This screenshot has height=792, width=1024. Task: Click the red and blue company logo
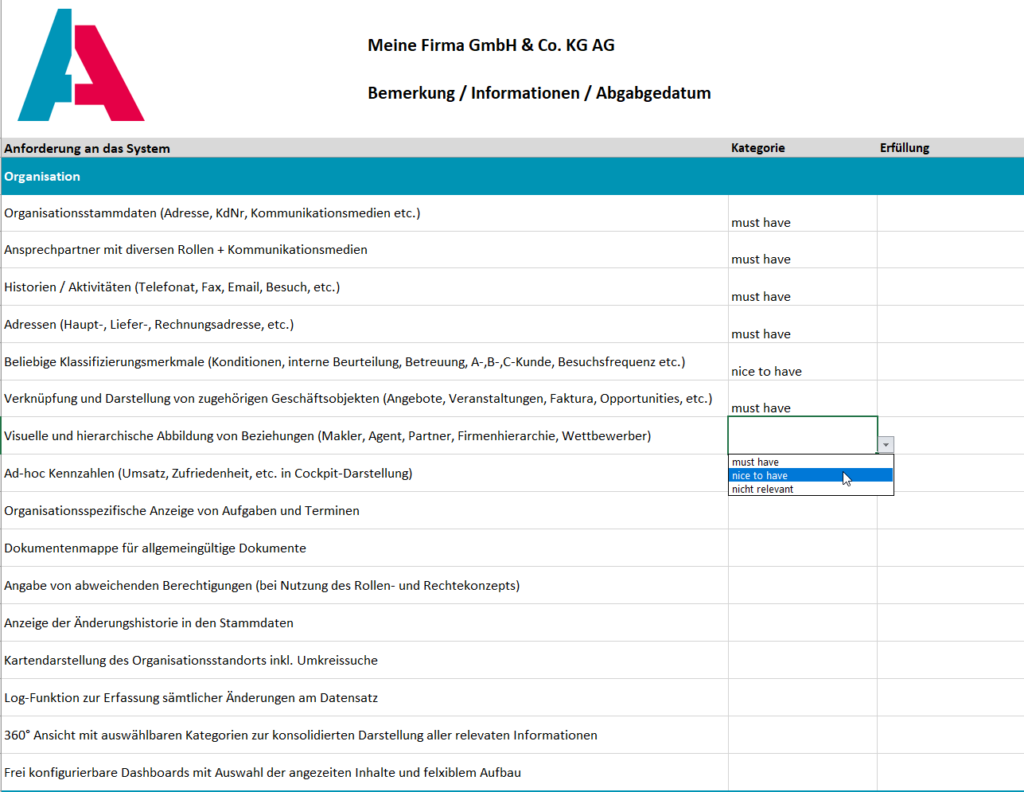coord(81,65)
